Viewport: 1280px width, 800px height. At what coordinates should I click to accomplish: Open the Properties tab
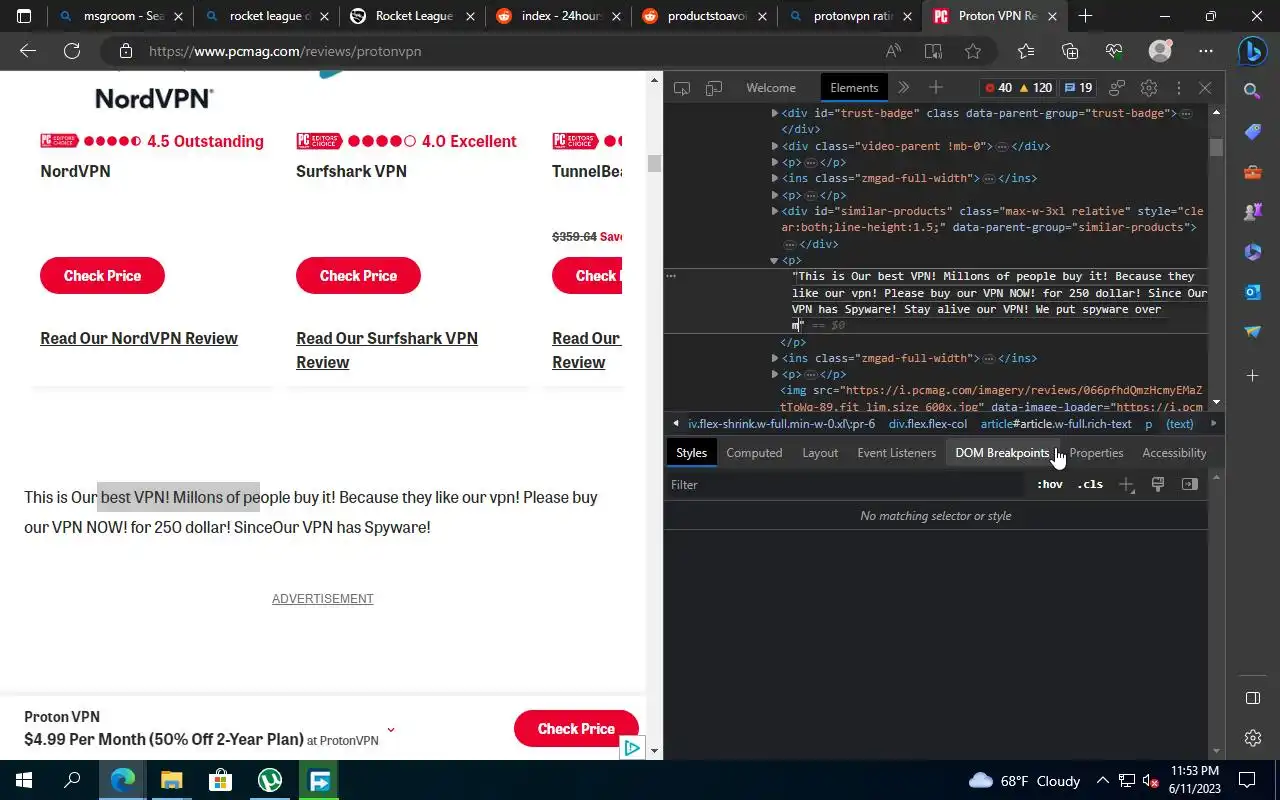(1096, 453)
